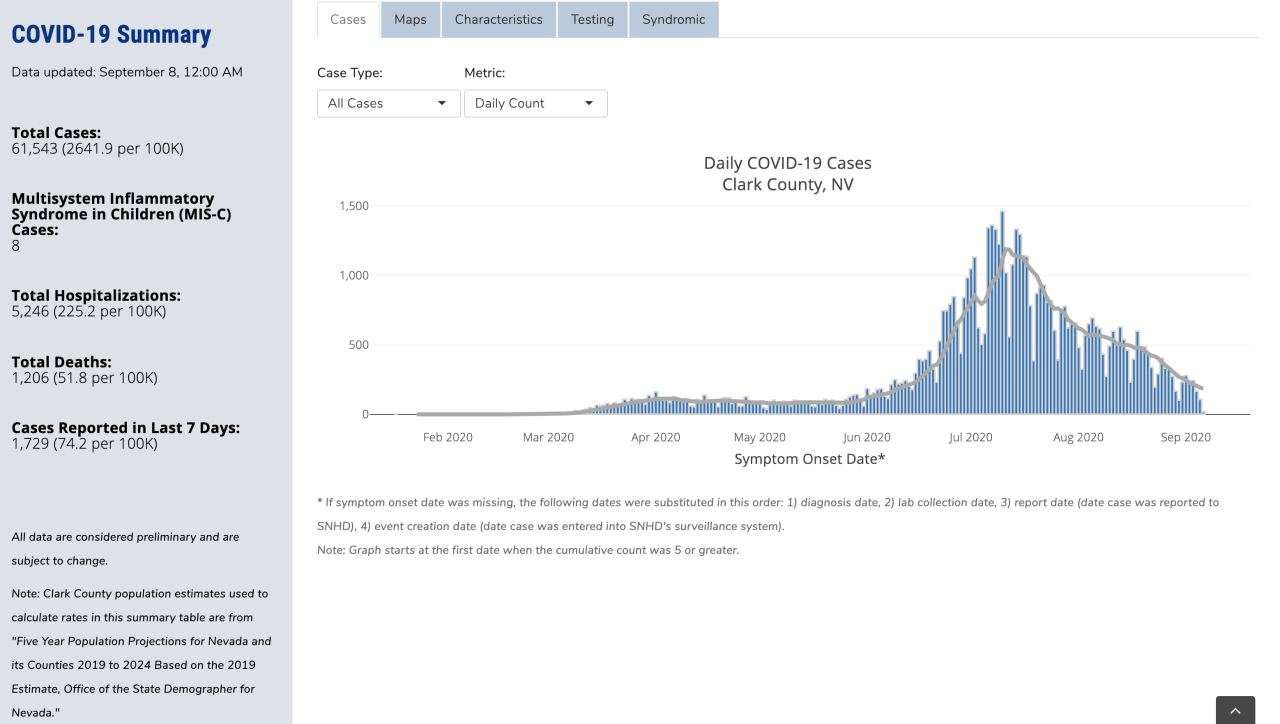Screen dimensions: 1280x724
Task: Click the 'Daily COVID-19 Cases' chart title
Action: [x=788, y=163]
